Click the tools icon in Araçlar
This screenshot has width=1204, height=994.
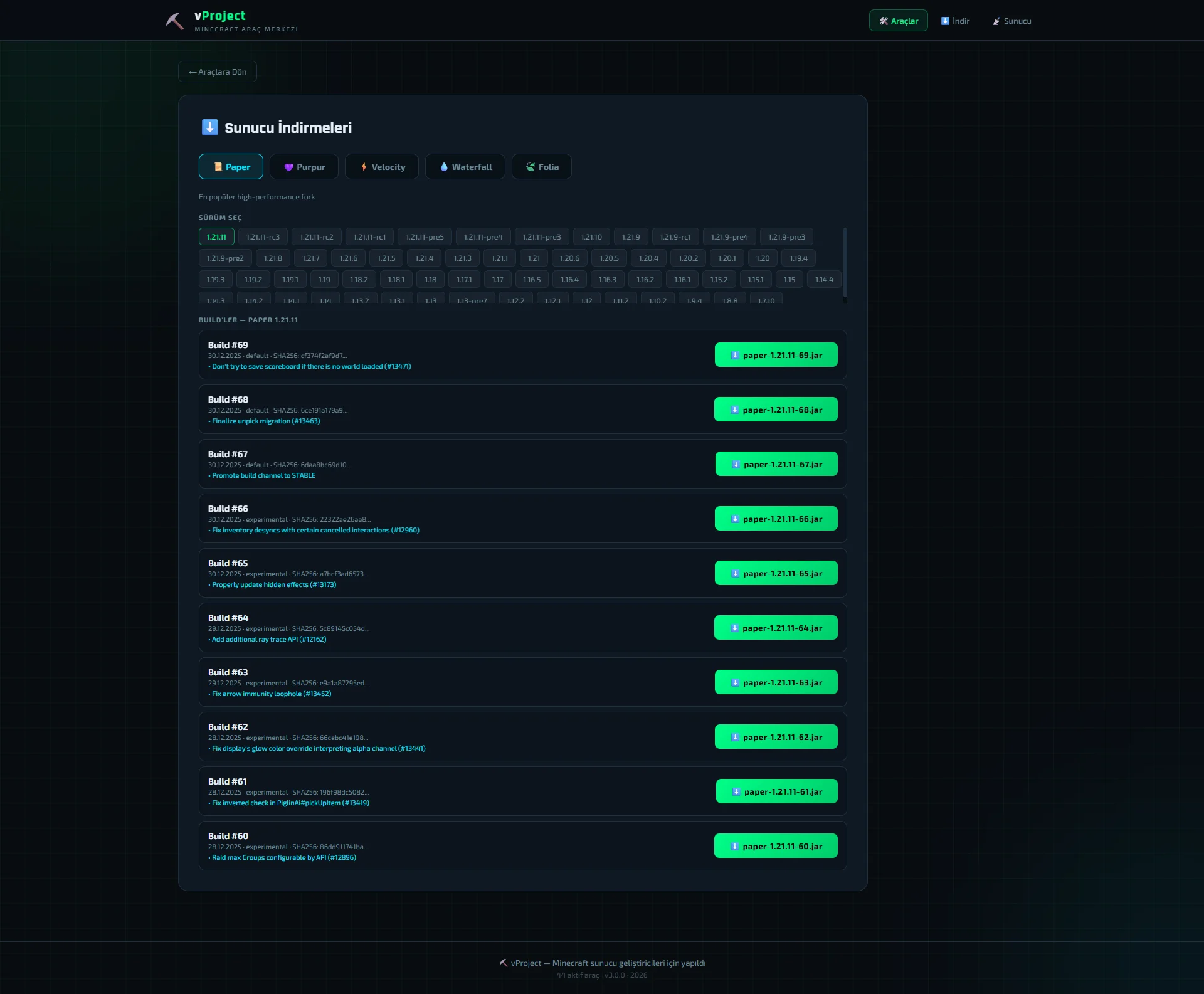pyautogui.click(x=884, y=21)
